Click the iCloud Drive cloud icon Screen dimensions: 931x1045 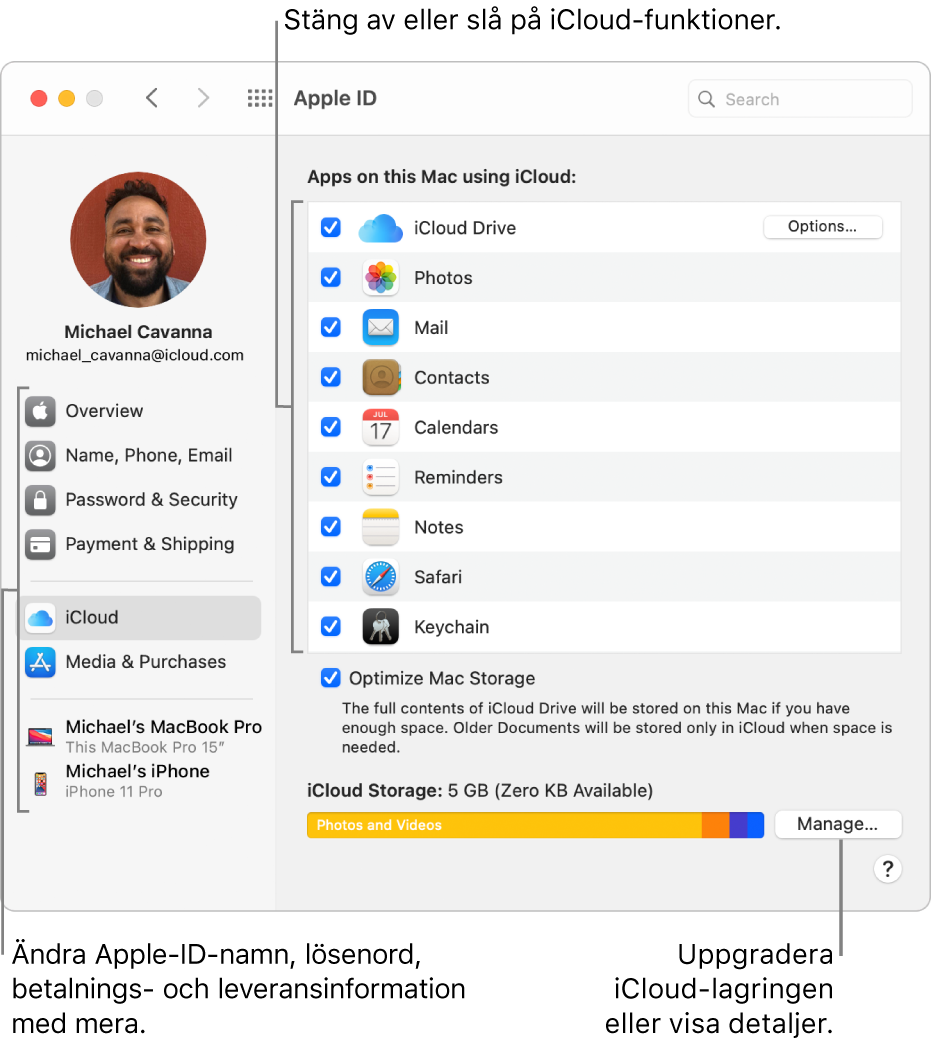380,229
